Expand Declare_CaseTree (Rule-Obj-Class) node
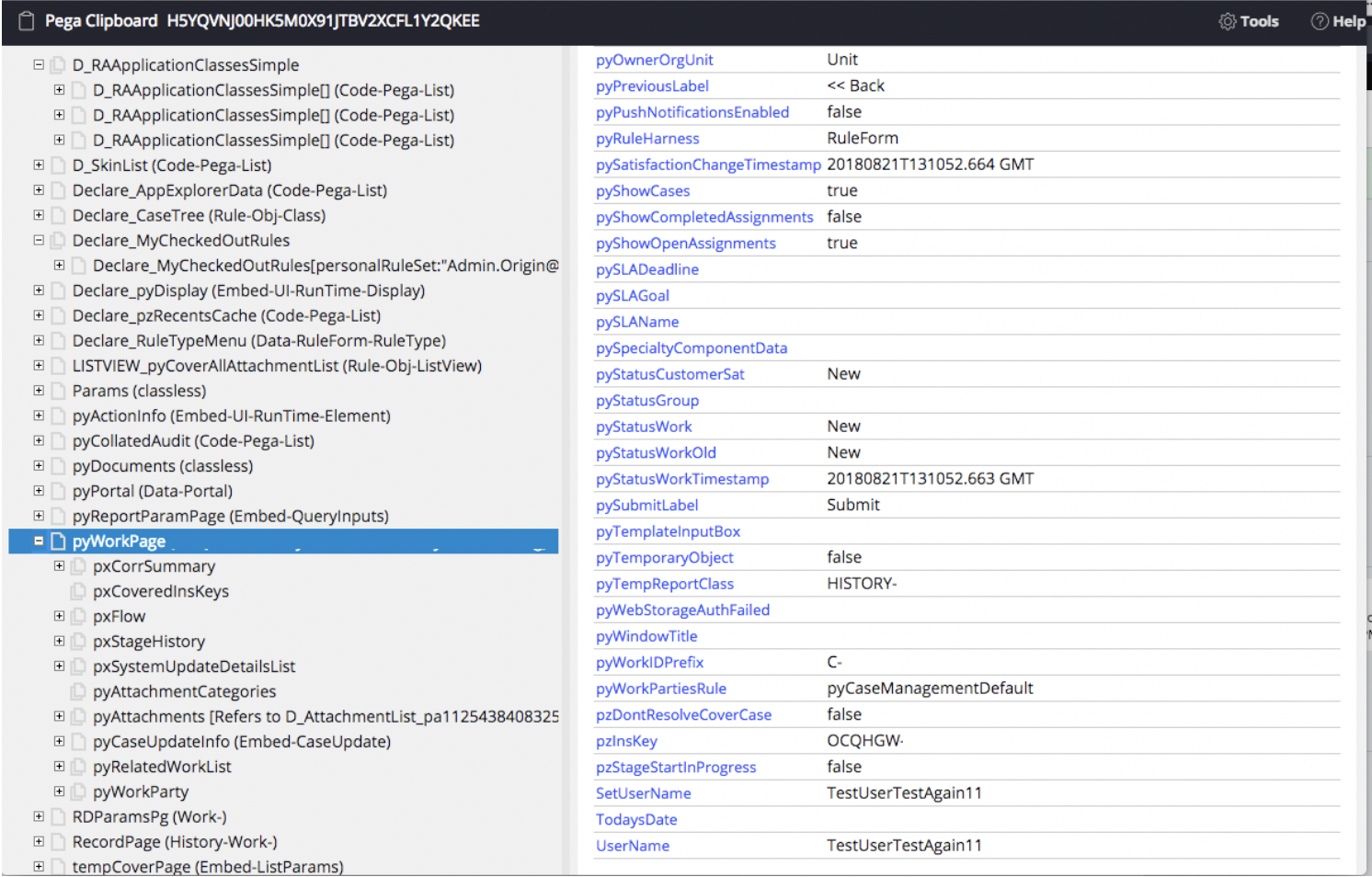1372x877 pixels. [39, 214]
